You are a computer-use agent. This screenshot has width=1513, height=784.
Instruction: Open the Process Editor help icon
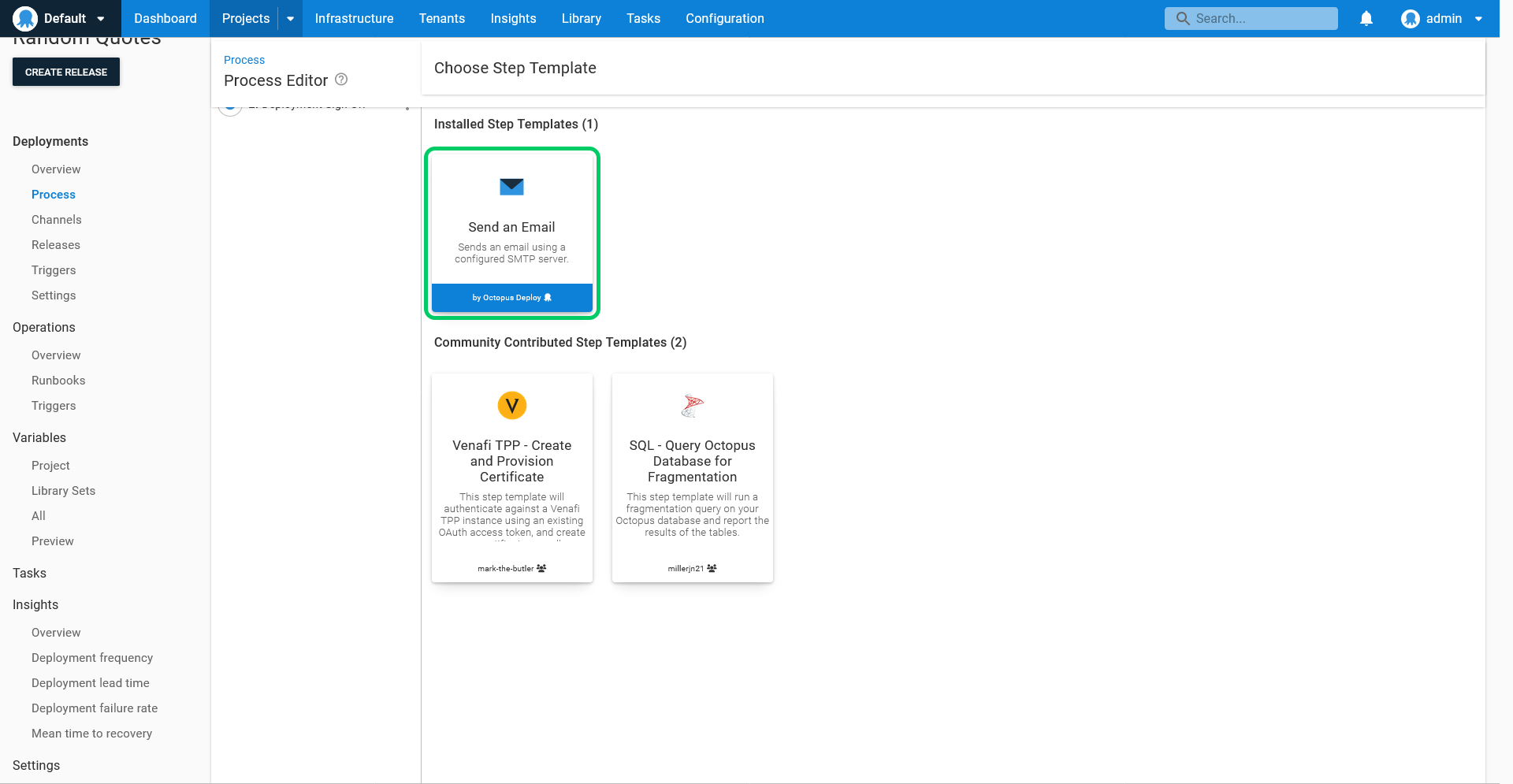click(x=341, y=80)
